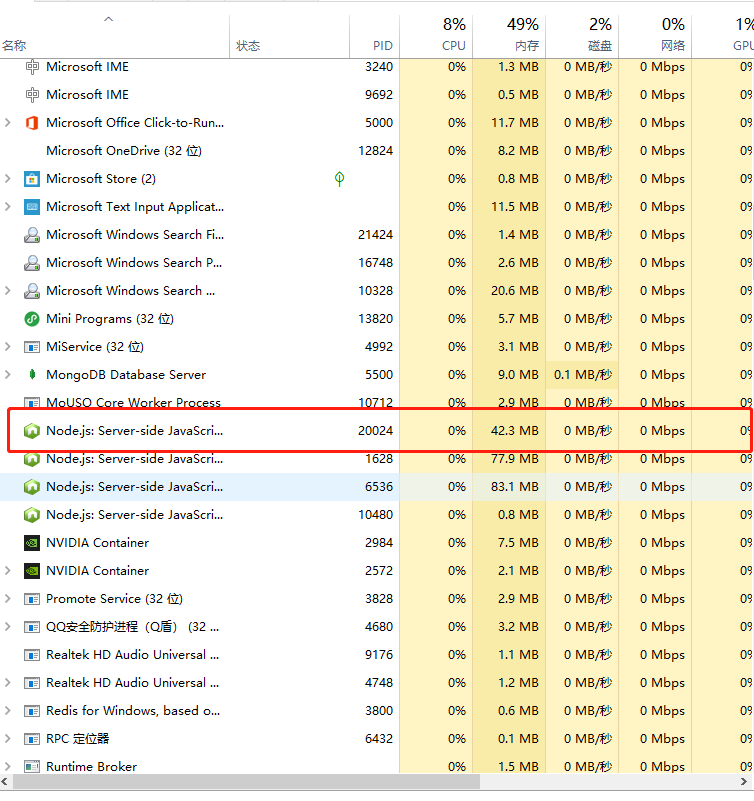Expand the Promote Service (32 位) group
The width and height of the screenshot is (754, 801).
(x=8, y=599)
